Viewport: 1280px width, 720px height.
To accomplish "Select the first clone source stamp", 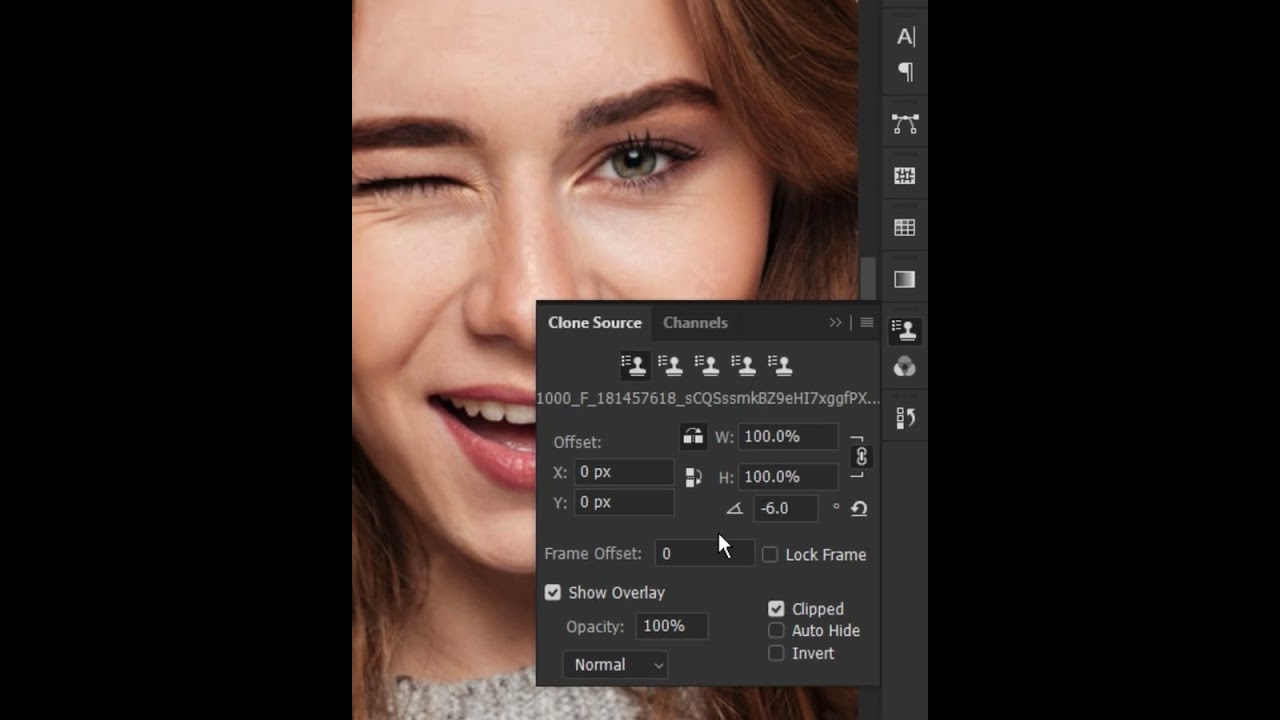I will click(633, 365).
